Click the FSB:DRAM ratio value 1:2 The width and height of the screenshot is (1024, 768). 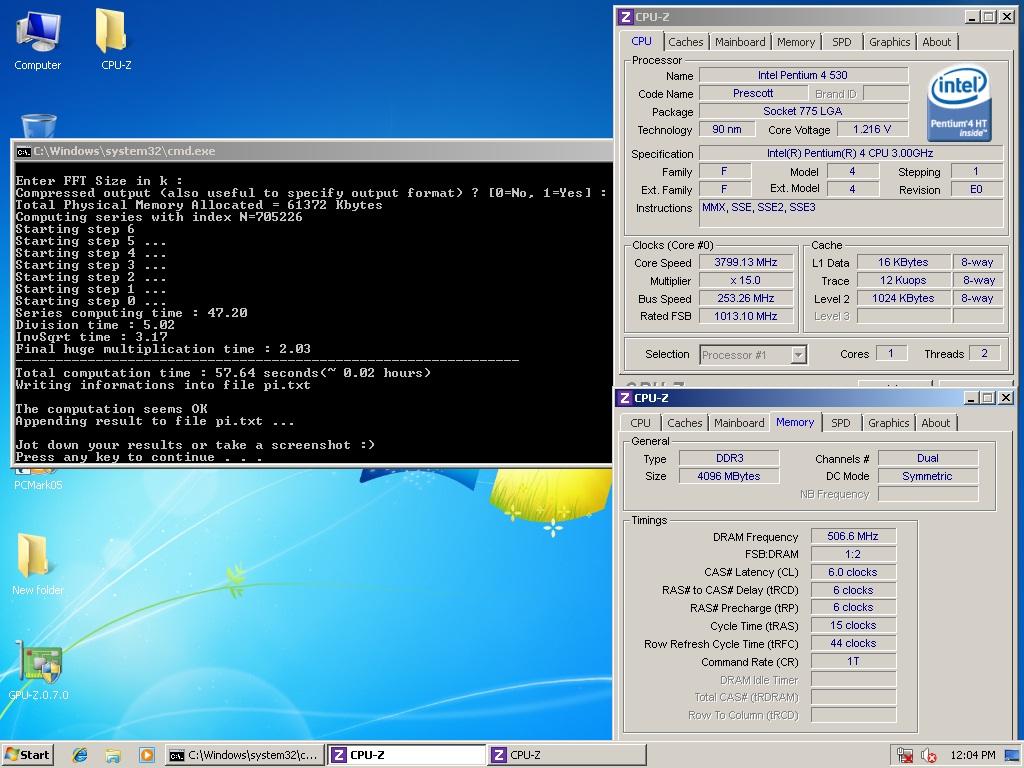point(853,554)
